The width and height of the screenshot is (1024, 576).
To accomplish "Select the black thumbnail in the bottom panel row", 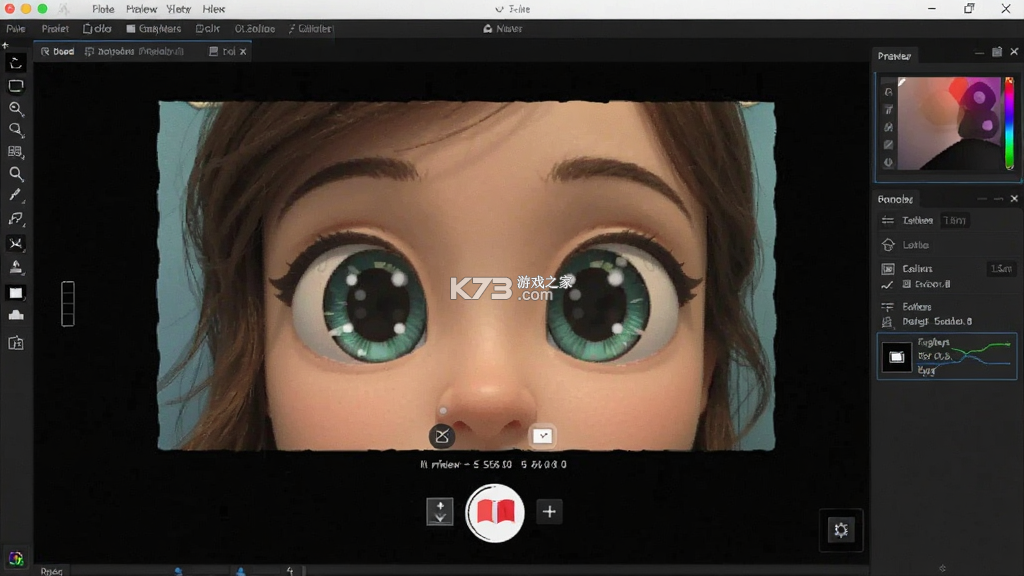I will point(897,357).
